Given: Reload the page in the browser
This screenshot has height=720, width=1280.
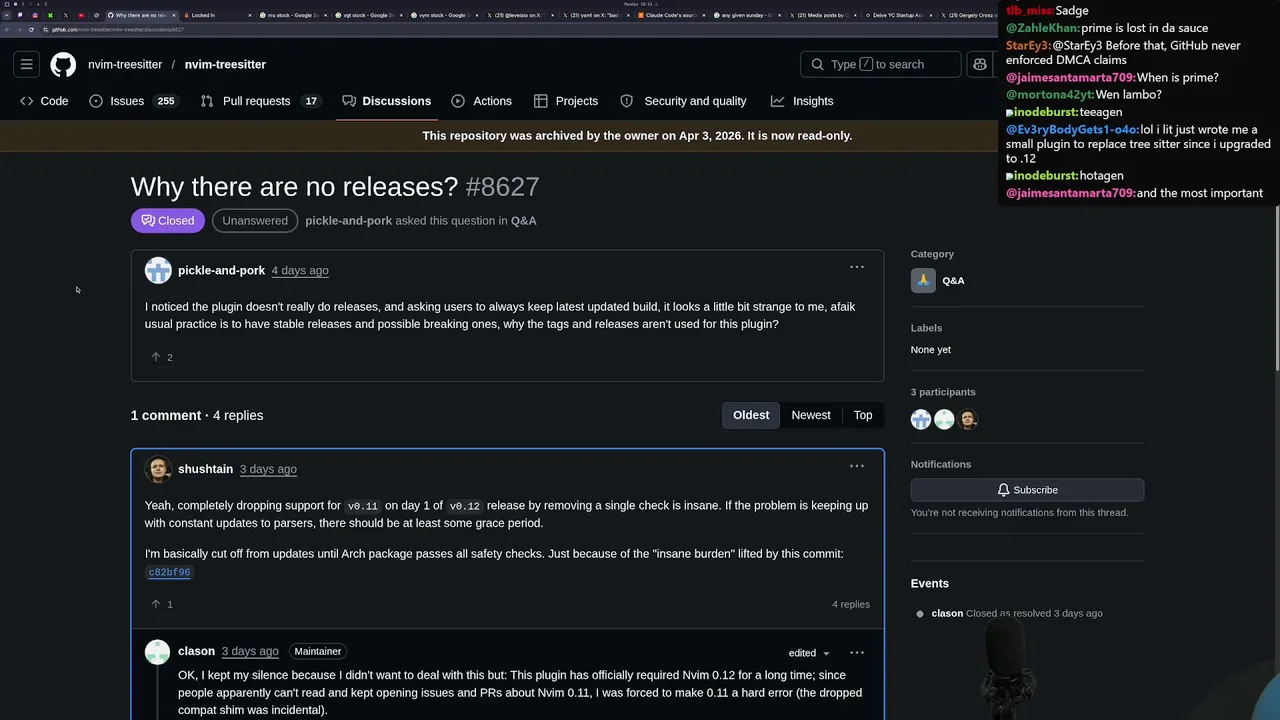Looking at the screenshot, I should [31, 29].
